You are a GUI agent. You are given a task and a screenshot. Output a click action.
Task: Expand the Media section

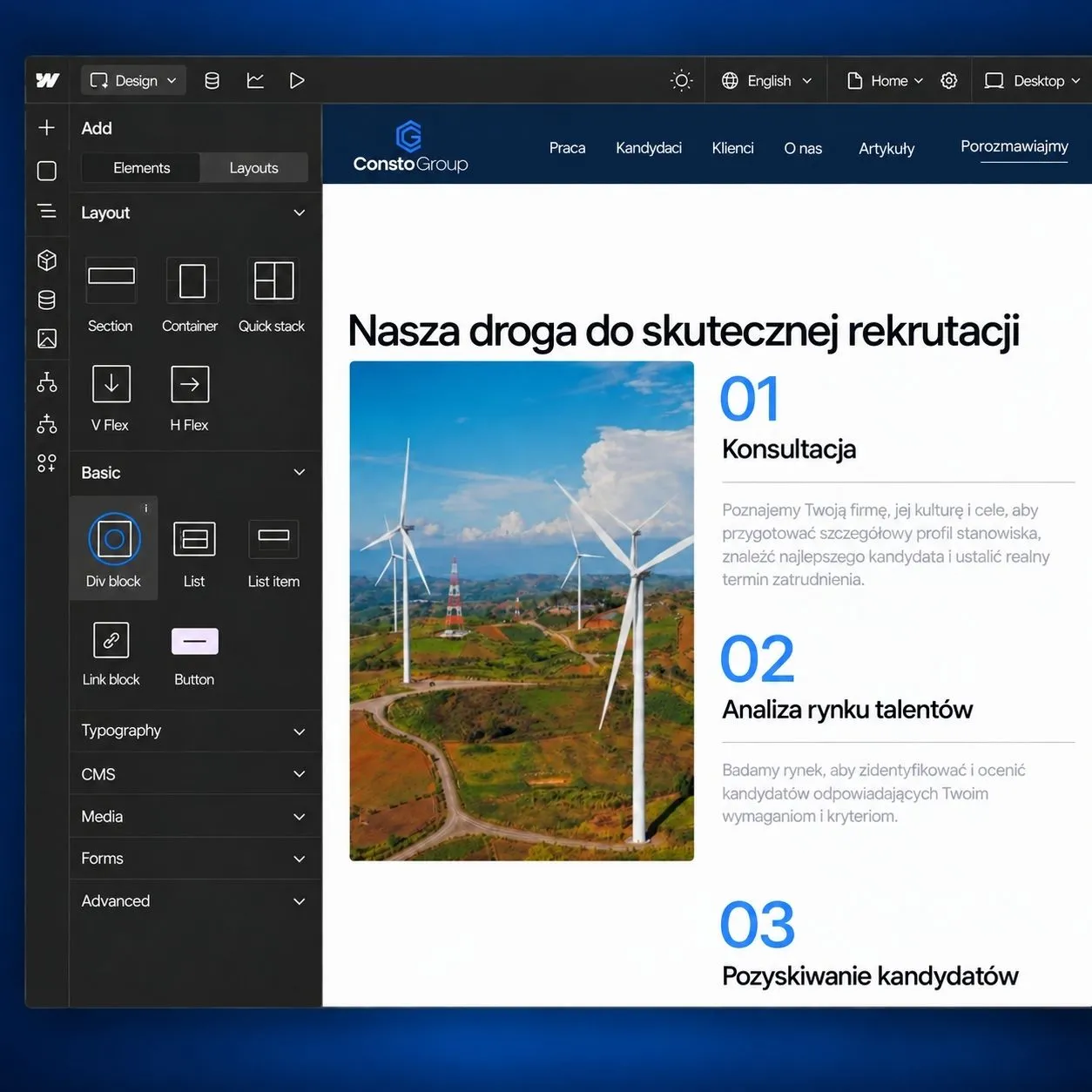click(193, 816)
